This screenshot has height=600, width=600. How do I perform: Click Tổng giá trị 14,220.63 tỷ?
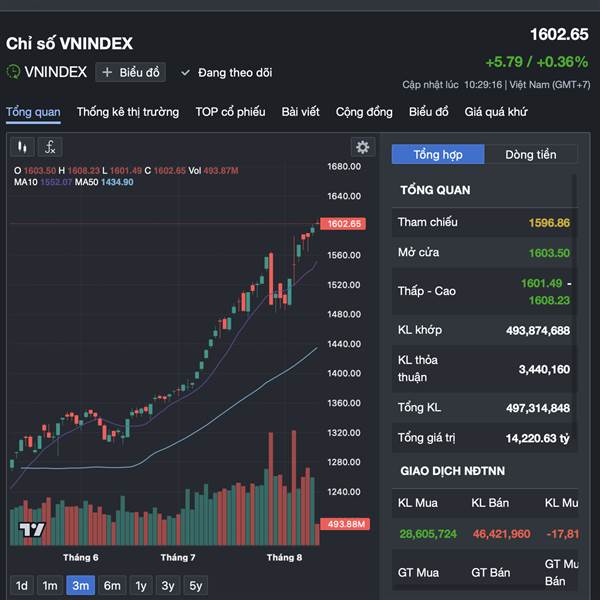click(538, 438)
